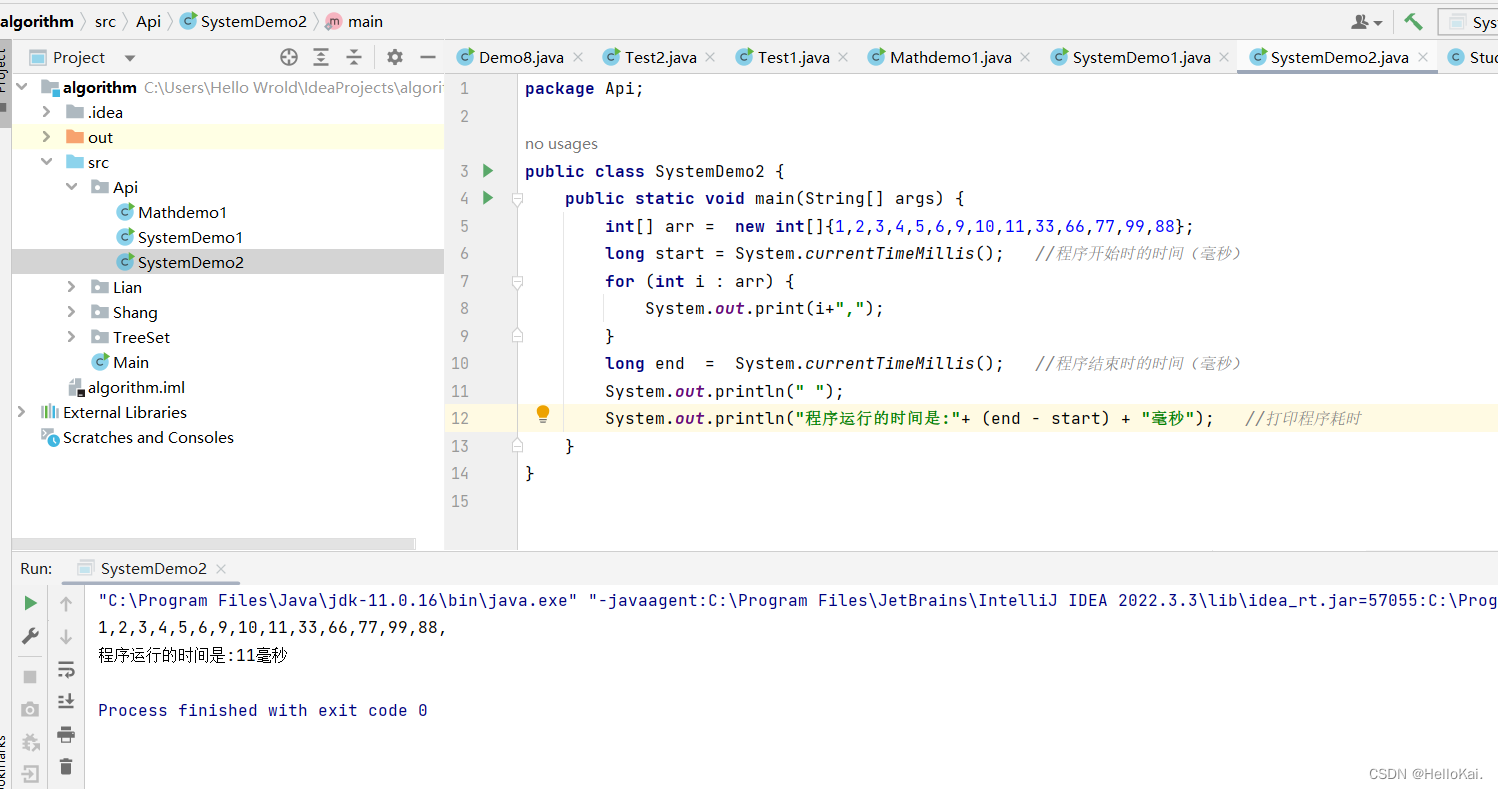Open the run configuration dropdown at top right
1498x789 pixels.
click(x=1468, y=22)
